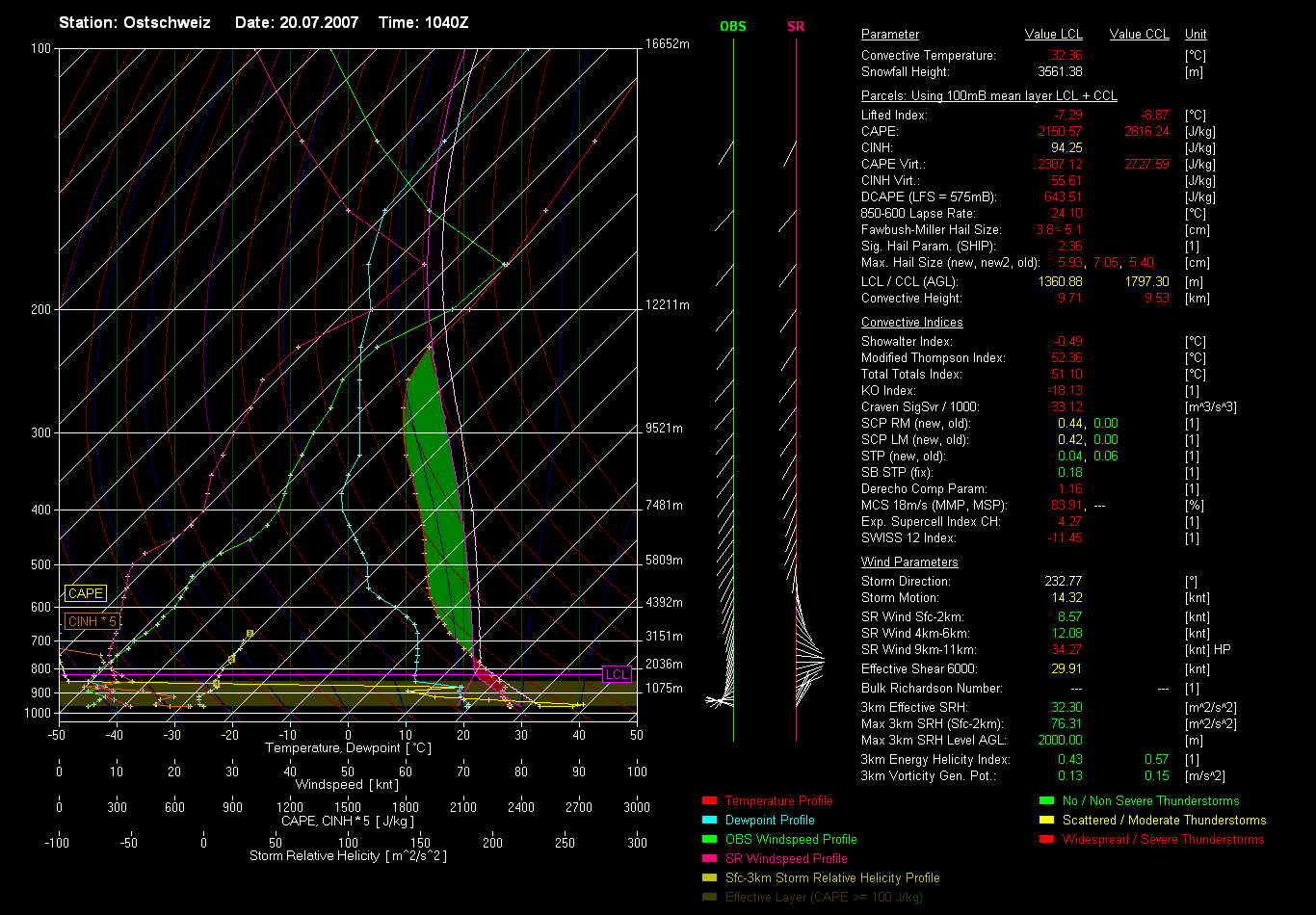The height and width of the screenshot is (915, 1316).
Task: Click the Sfc-3km Storm Relative Helicity swatch
Action: [709, 877]
